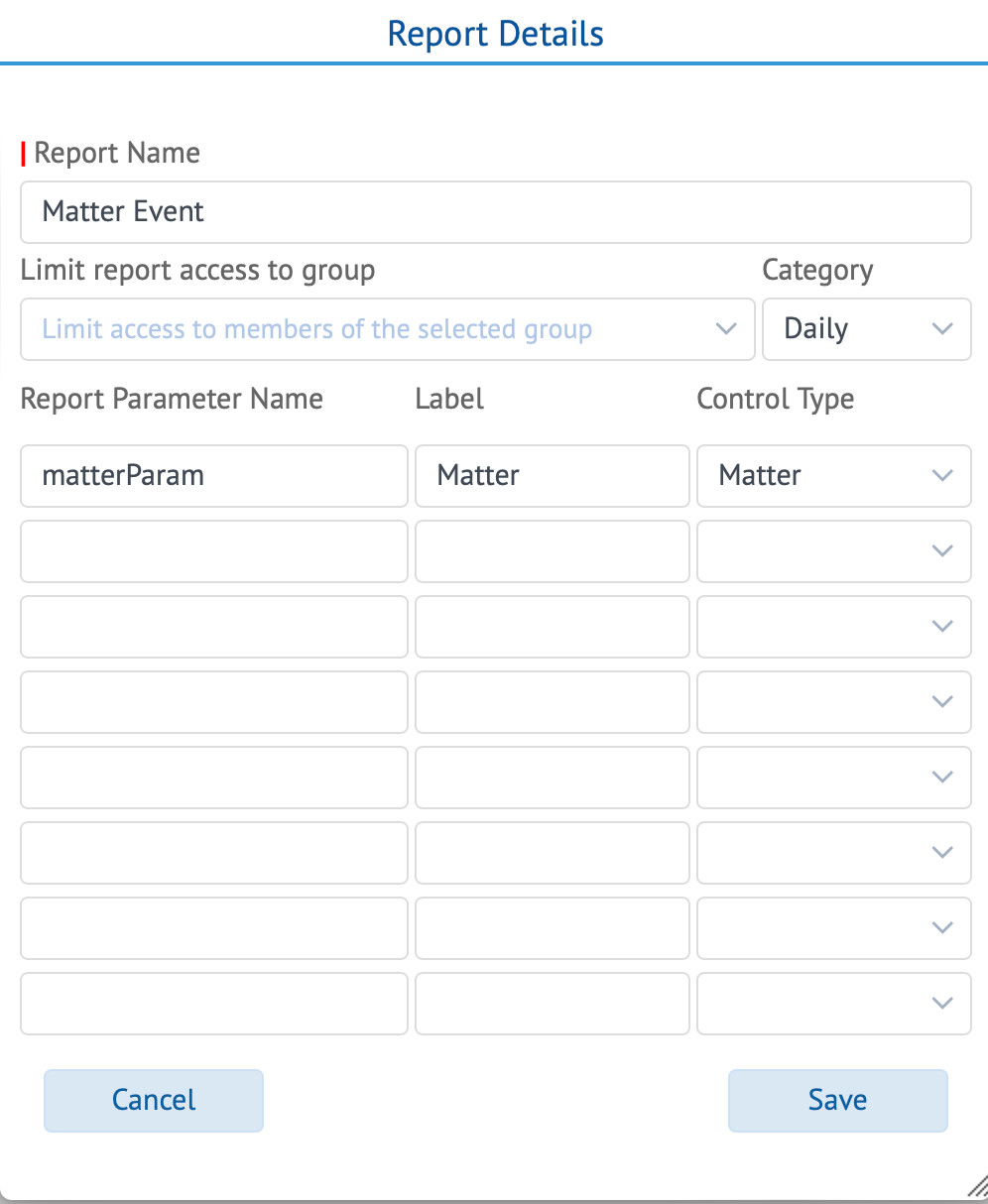Open the Limit report access group dropdown
Image resolution: width=988 pixels, height=1204 pixels.
(x=387, y=329)
